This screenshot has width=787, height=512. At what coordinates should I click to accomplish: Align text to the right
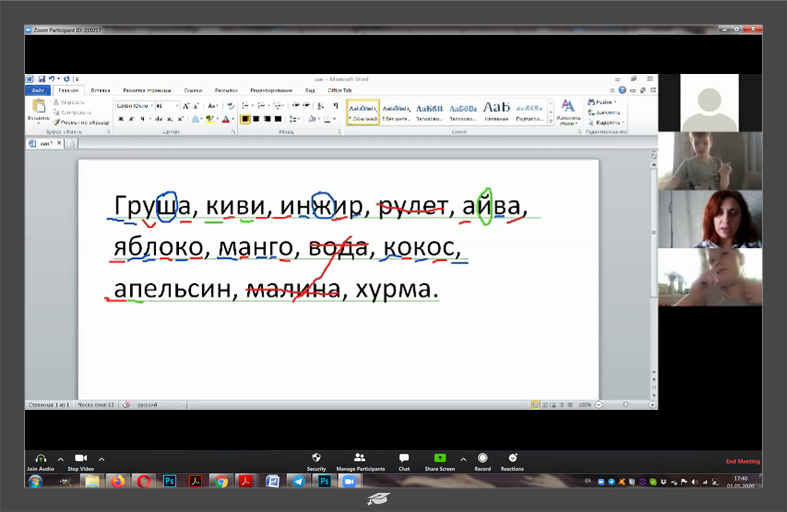[x=267, y=119]
